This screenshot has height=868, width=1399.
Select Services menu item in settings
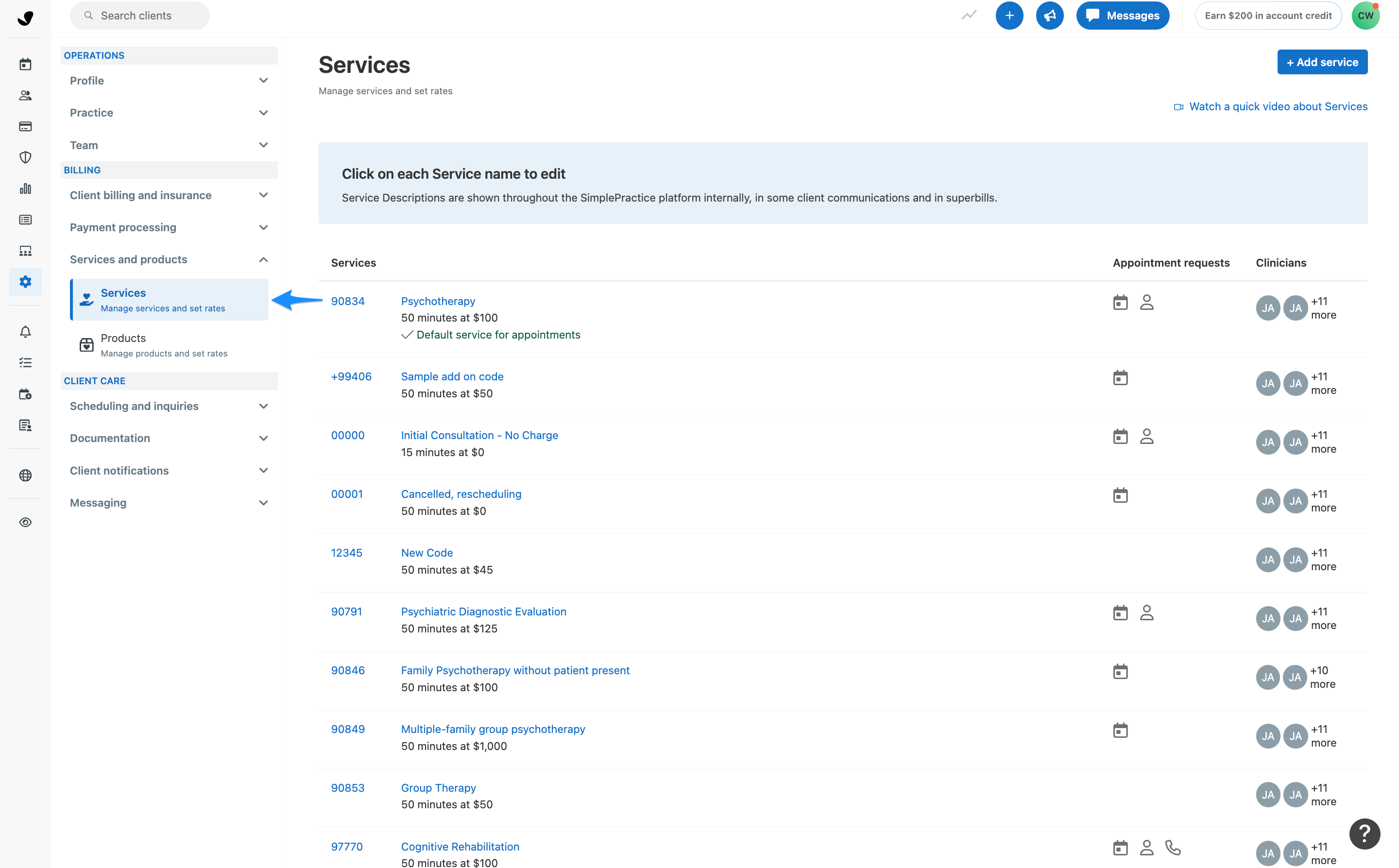170,300
